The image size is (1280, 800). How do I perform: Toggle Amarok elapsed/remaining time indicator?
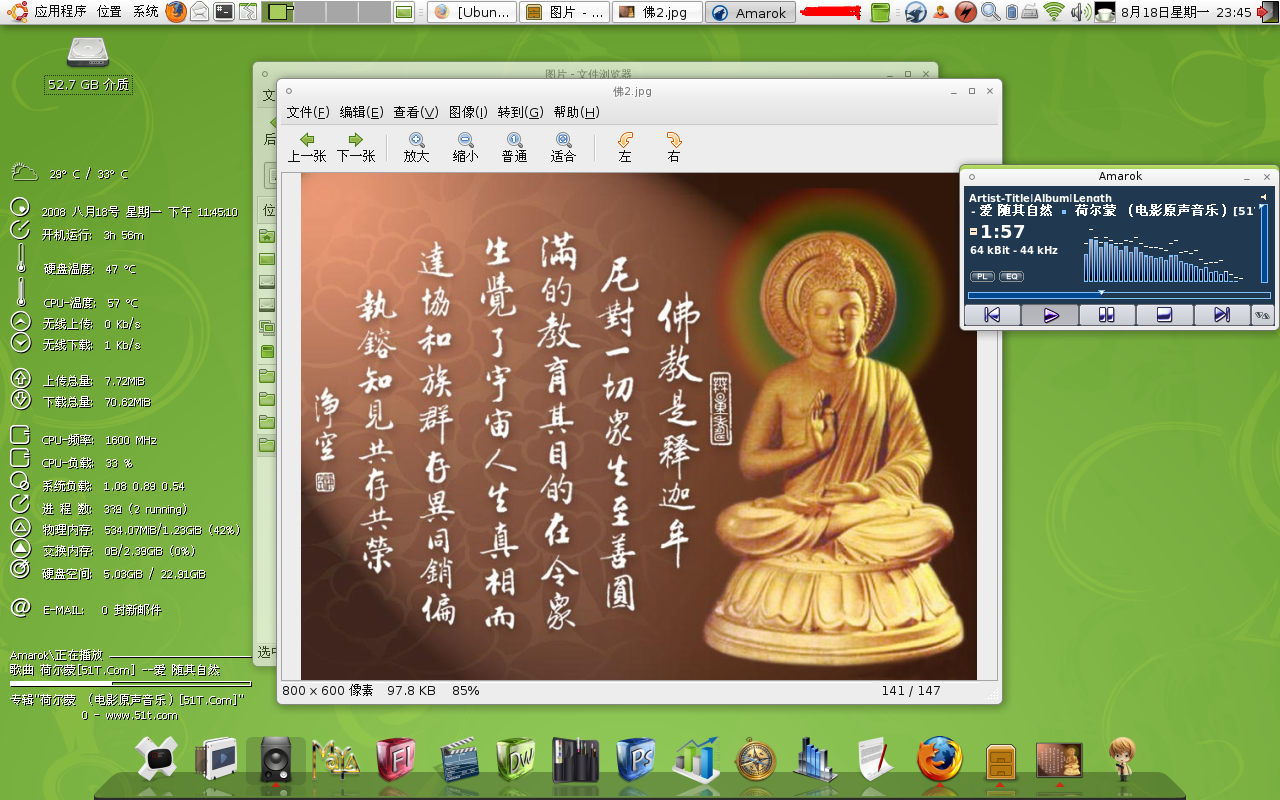973,232
